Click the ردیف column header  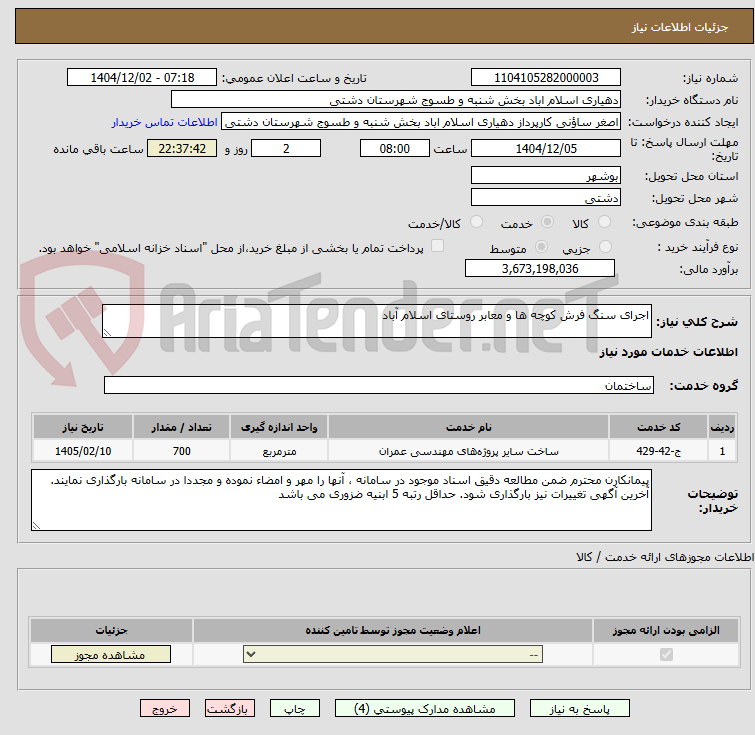pos(722,427)
